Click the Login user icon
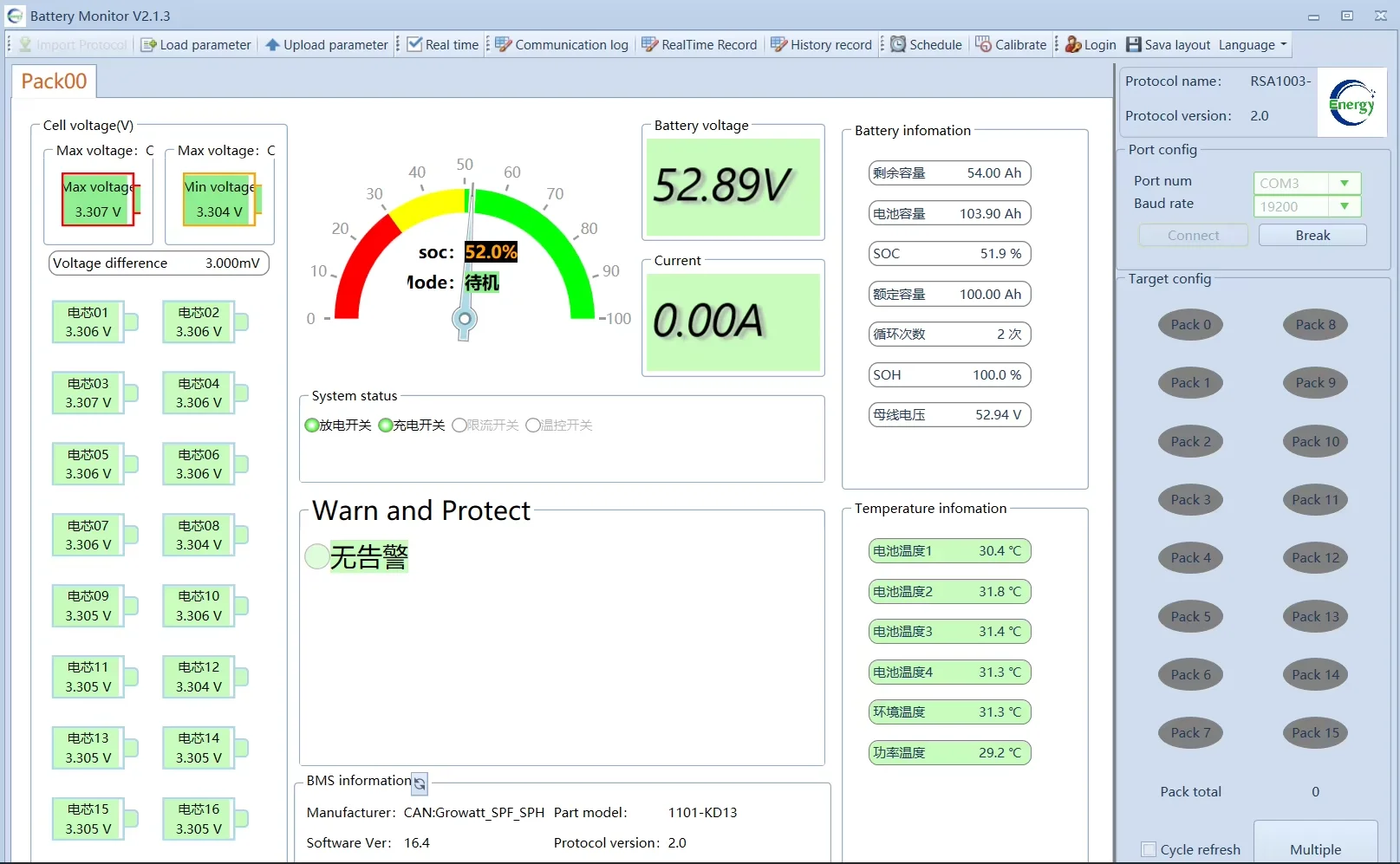The width and height of the screenshot is (1400, 864). pos(1073,45)
